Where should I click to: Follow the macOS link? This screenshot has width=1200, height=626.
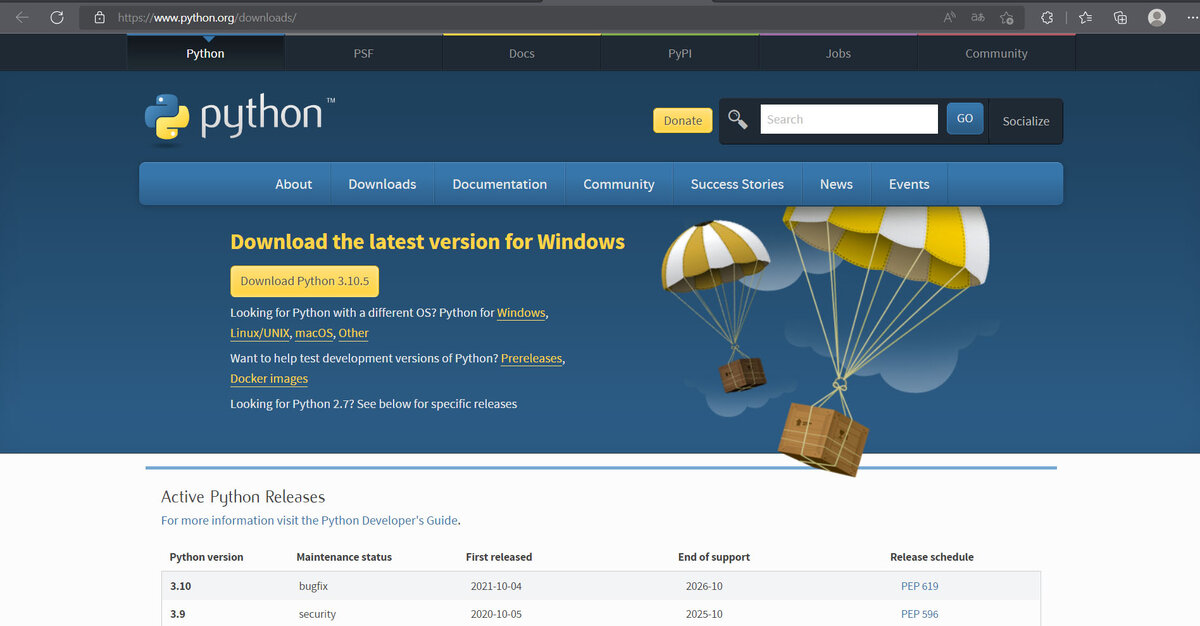tap(314, 333)
